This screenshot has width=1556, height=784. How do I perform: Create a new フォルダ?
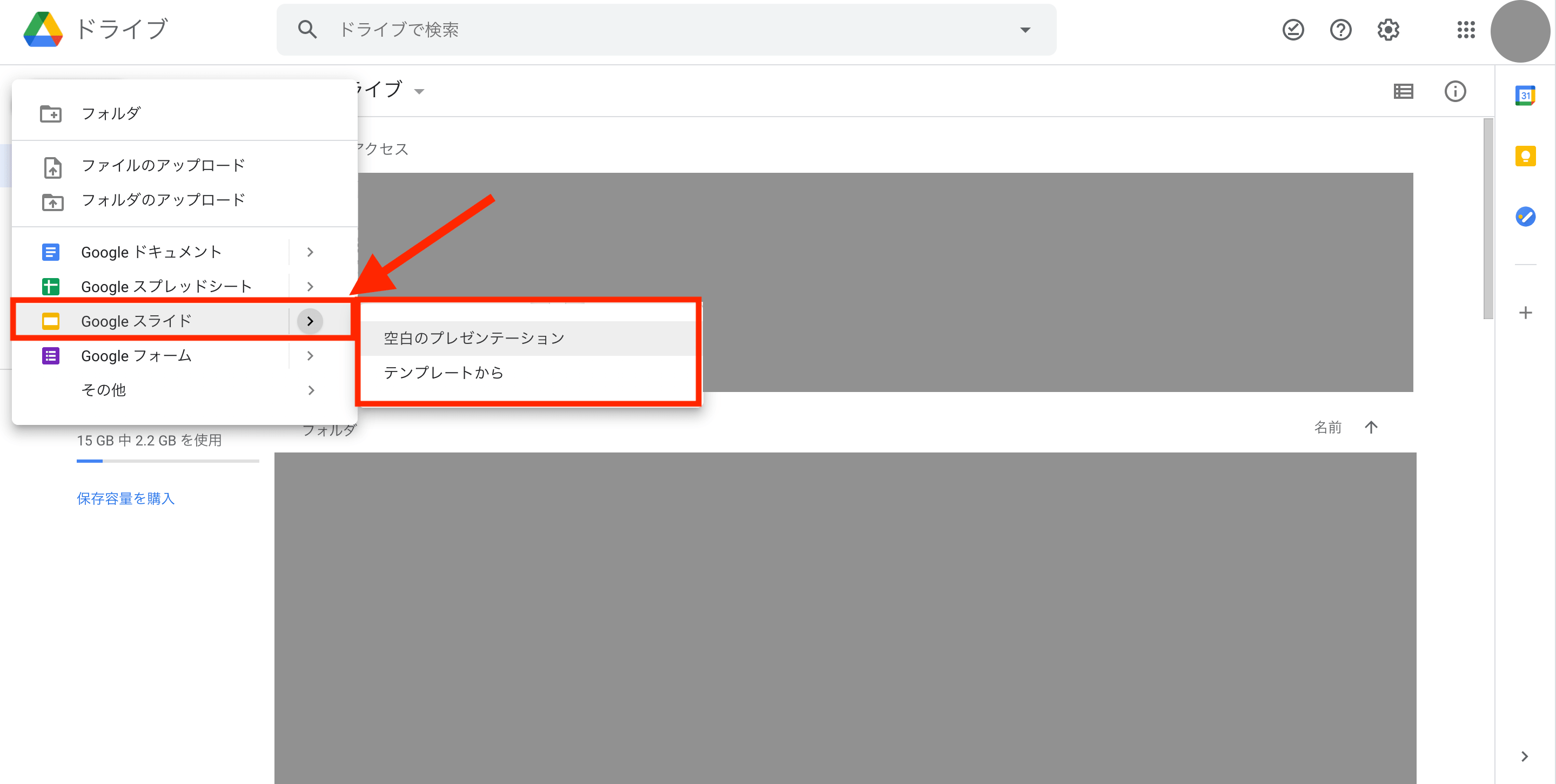point(184,113)
